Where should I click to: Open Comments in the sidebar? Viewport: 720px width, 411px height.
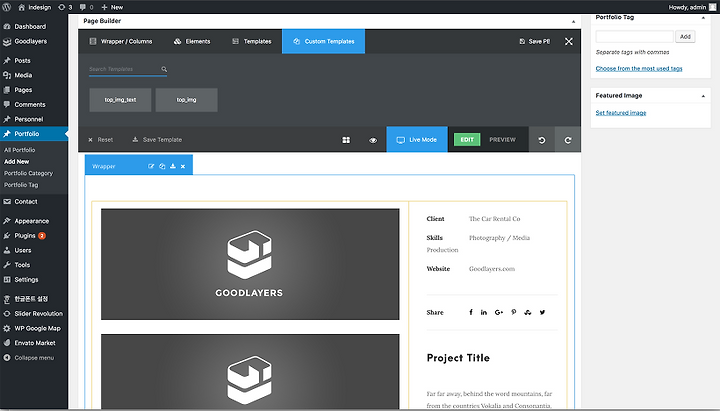tap(30, 105)
